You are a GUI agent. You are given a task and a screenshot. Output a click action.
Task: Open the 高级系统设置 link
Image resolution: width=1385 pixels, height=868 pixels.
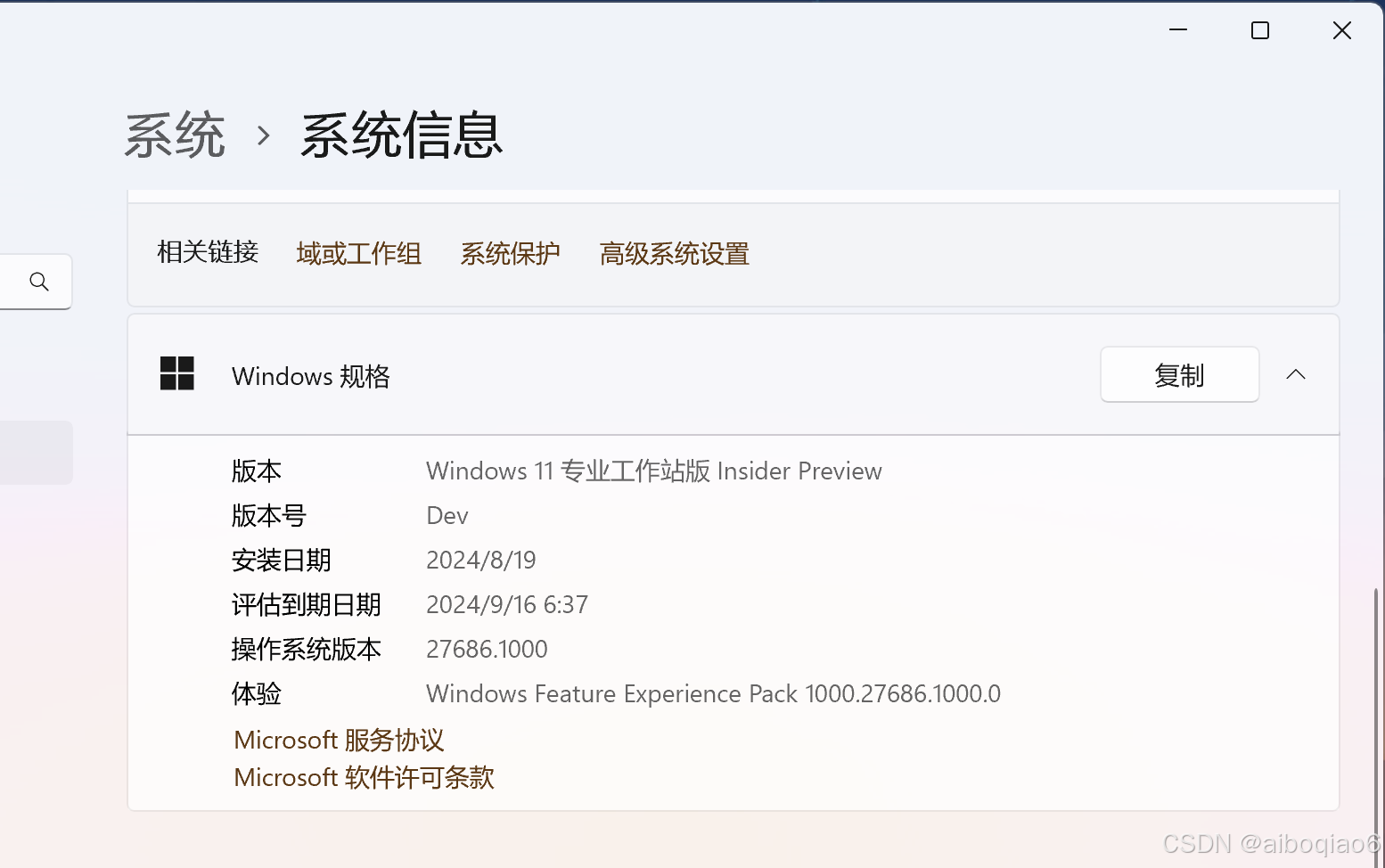tap(675, 254)
